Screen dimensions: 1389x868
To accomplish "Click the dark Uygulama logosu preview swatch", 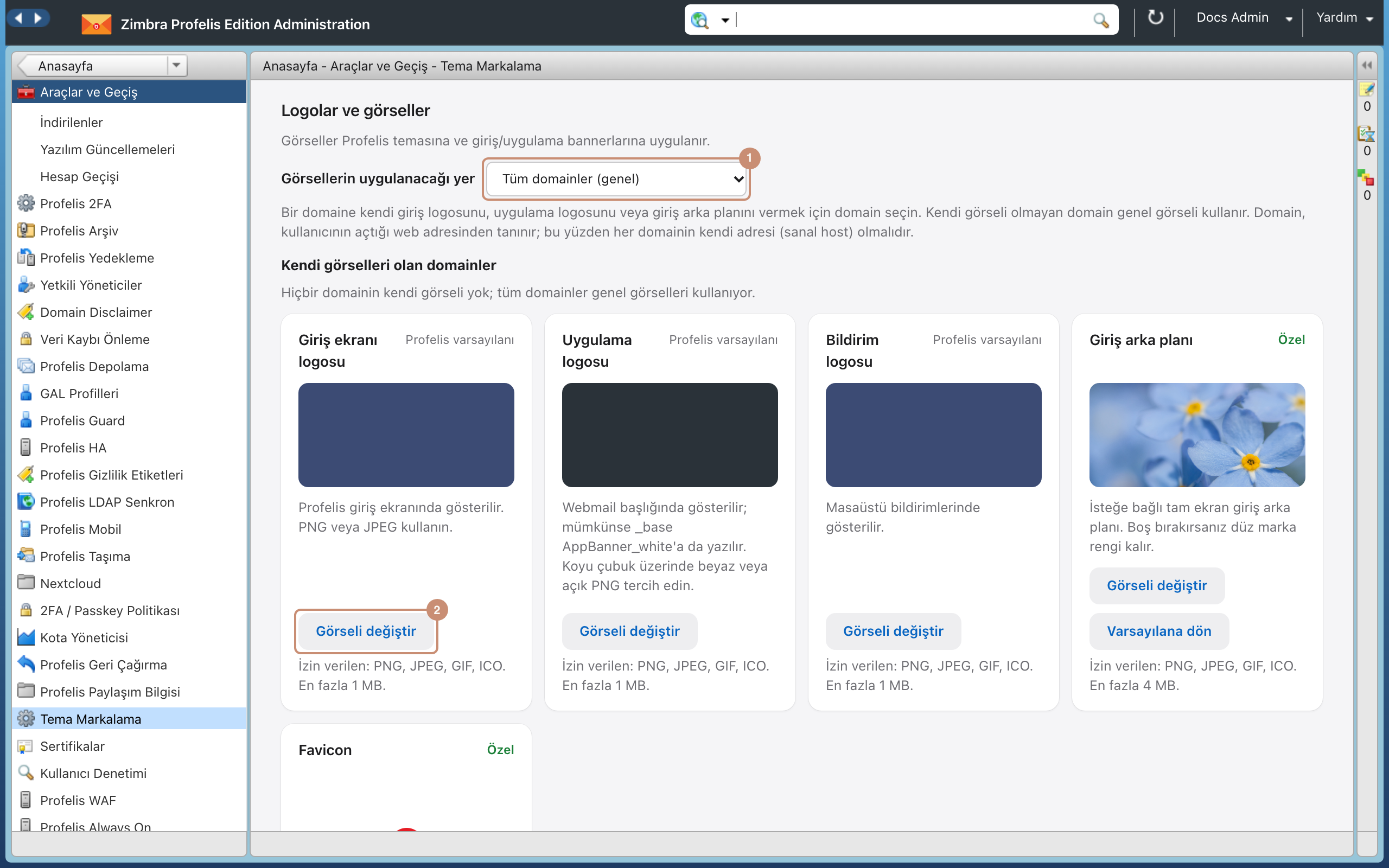I will pos(669,435).
